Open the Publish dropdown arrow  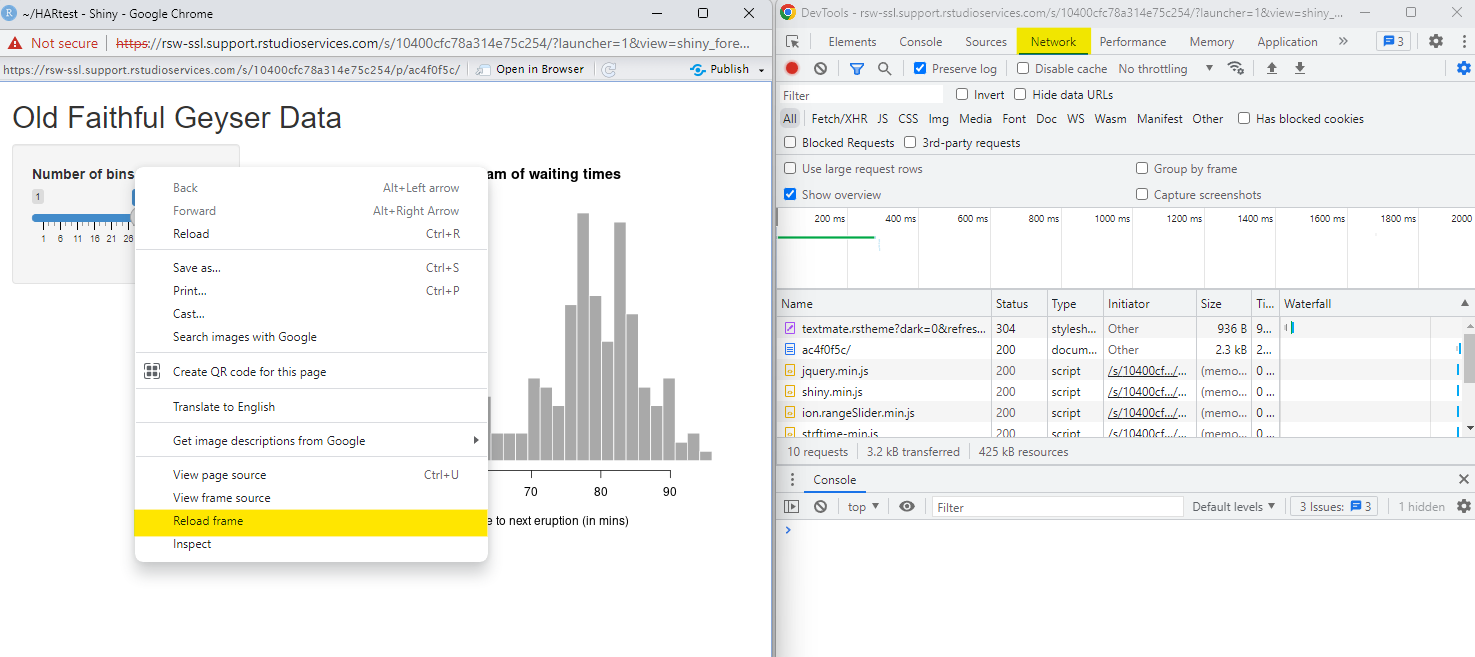point(762,70)
